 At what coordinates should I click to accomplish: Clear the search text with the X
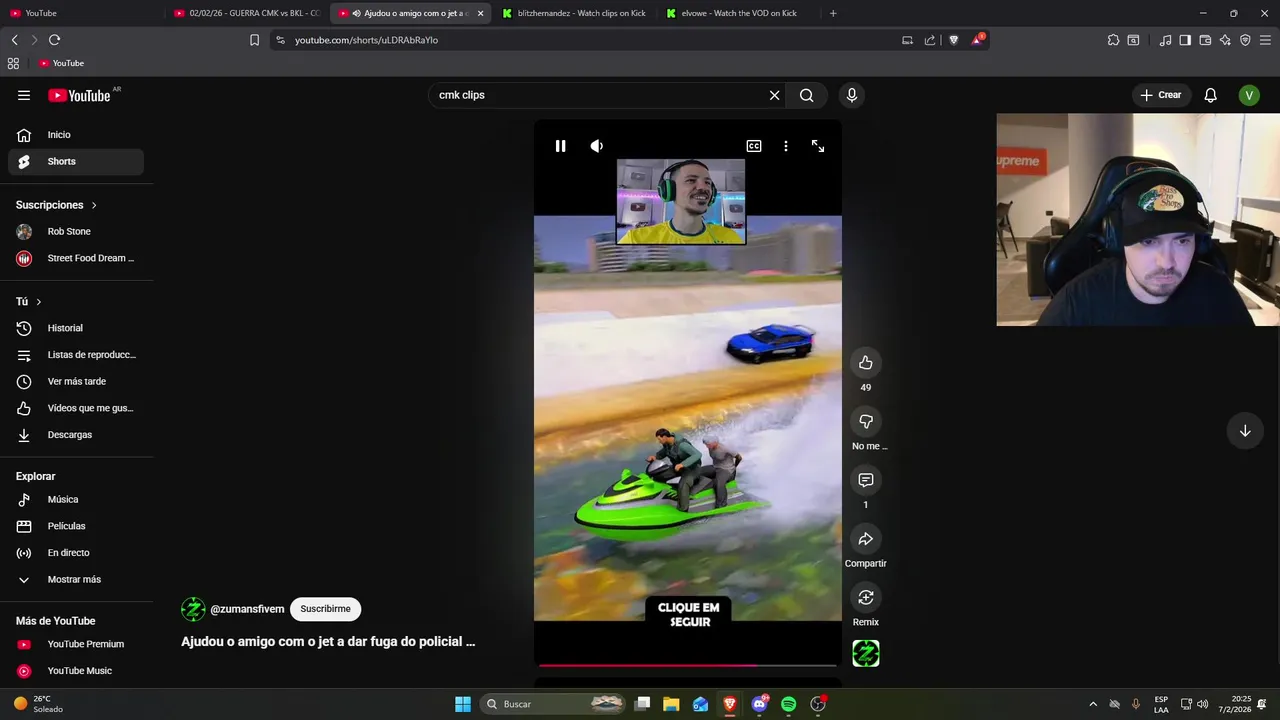(774, 95)
